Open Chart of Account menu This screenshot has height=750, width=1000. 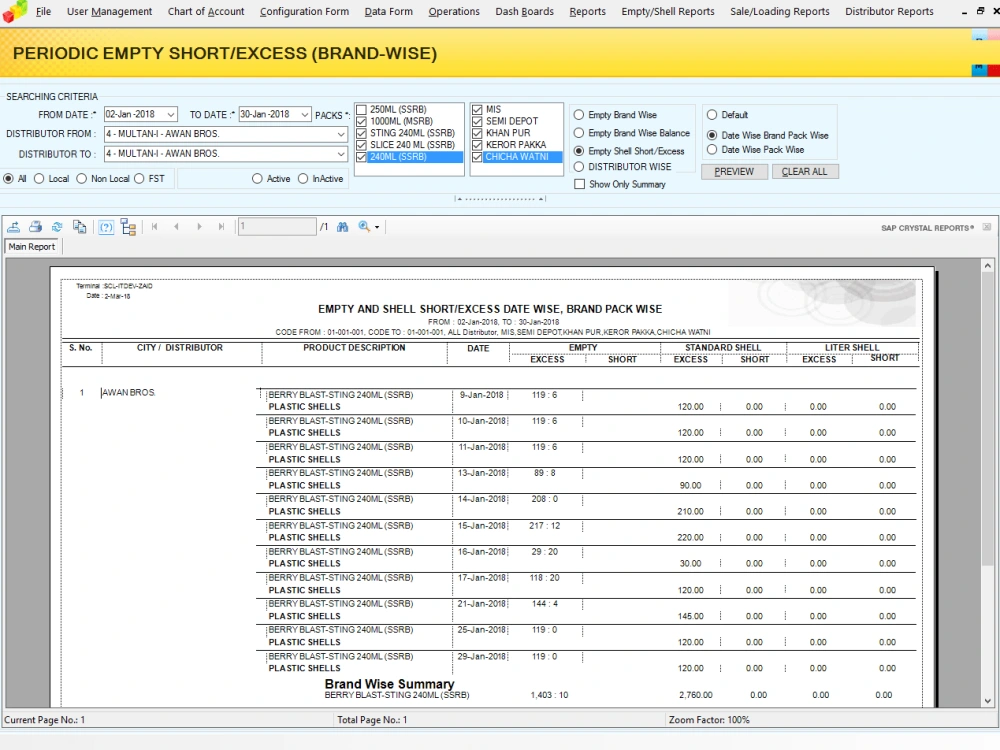(206, 11)
